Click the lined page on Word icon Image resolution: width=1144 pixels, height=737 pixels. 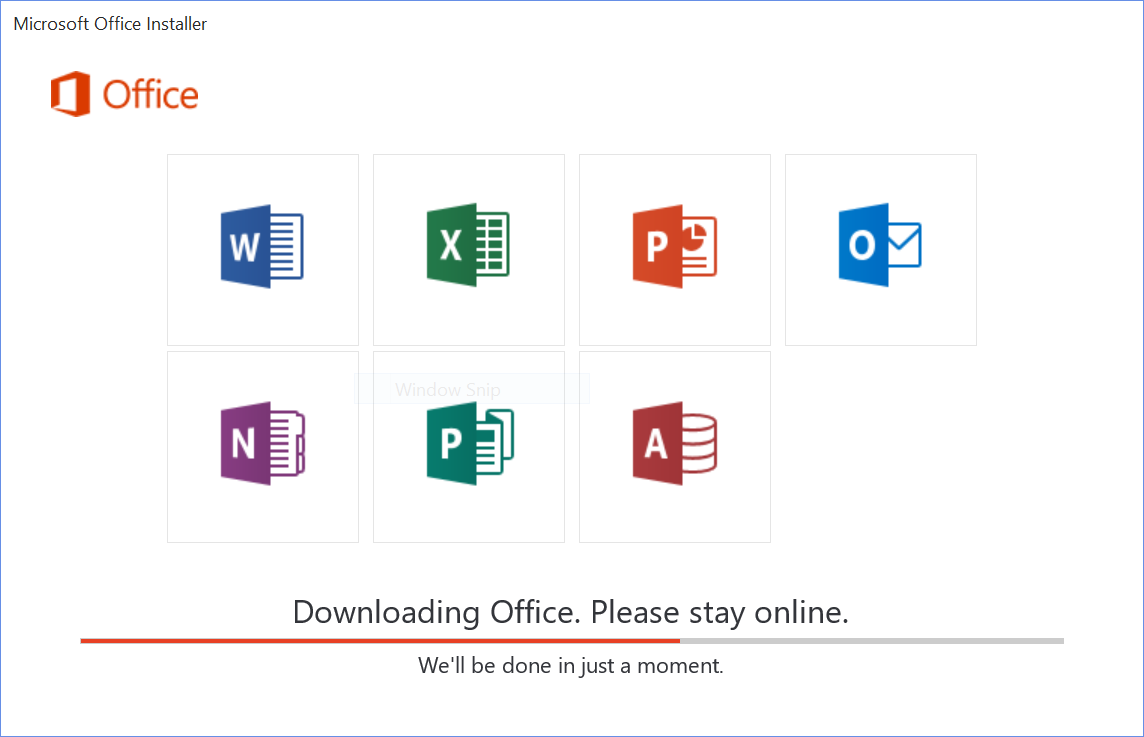pos(285,247)
